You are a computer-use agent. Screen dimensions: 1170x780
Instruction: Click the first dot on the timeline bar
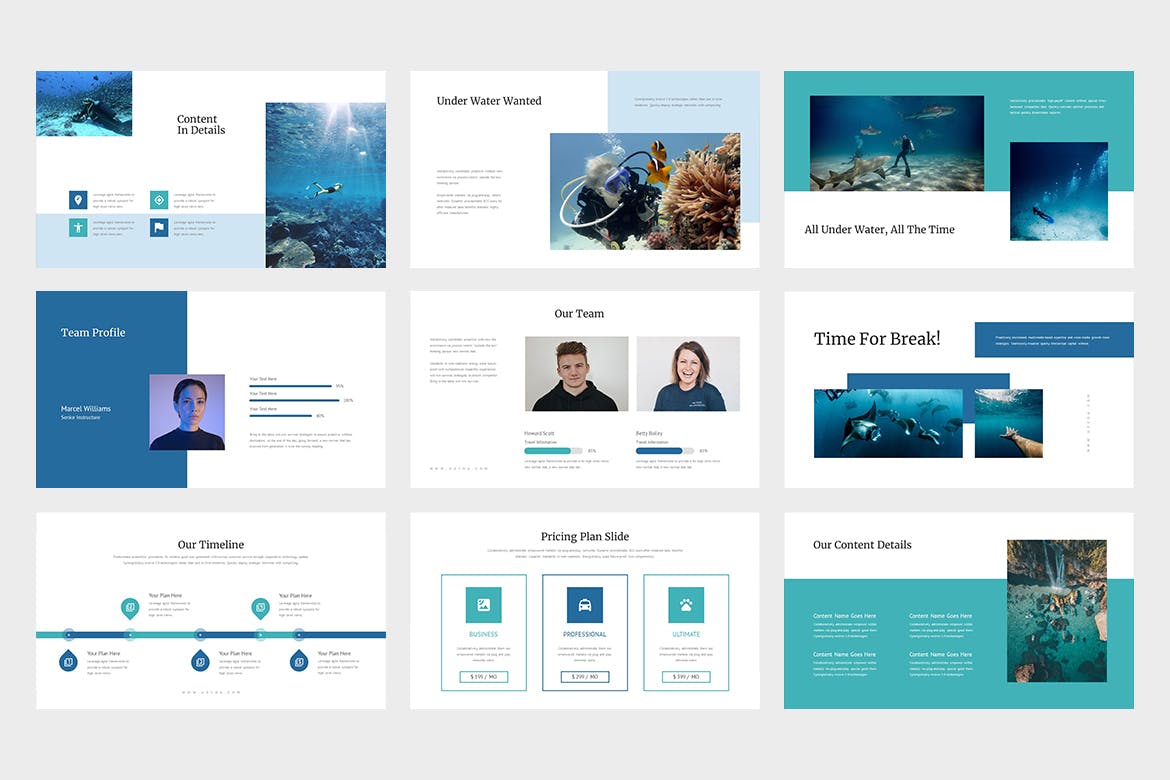point(68,634)
